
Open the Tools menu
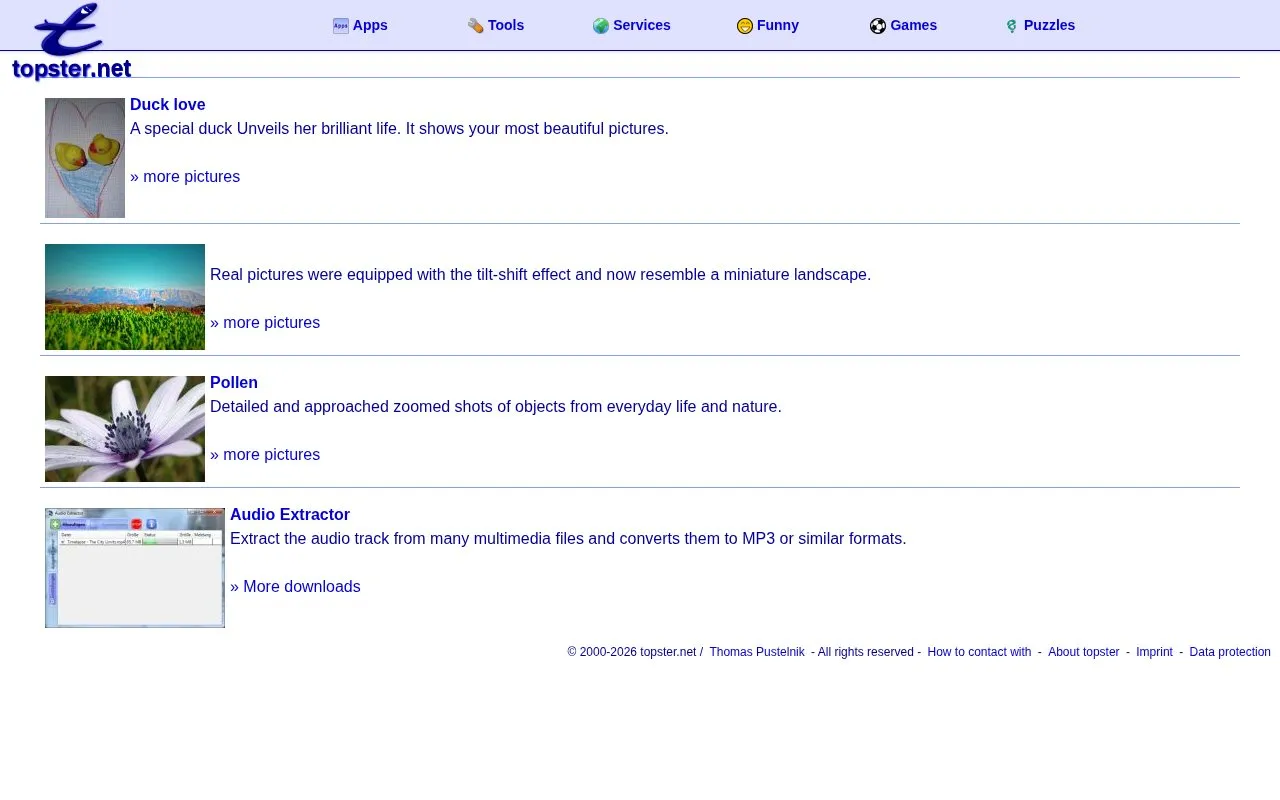tap(506, 25)
